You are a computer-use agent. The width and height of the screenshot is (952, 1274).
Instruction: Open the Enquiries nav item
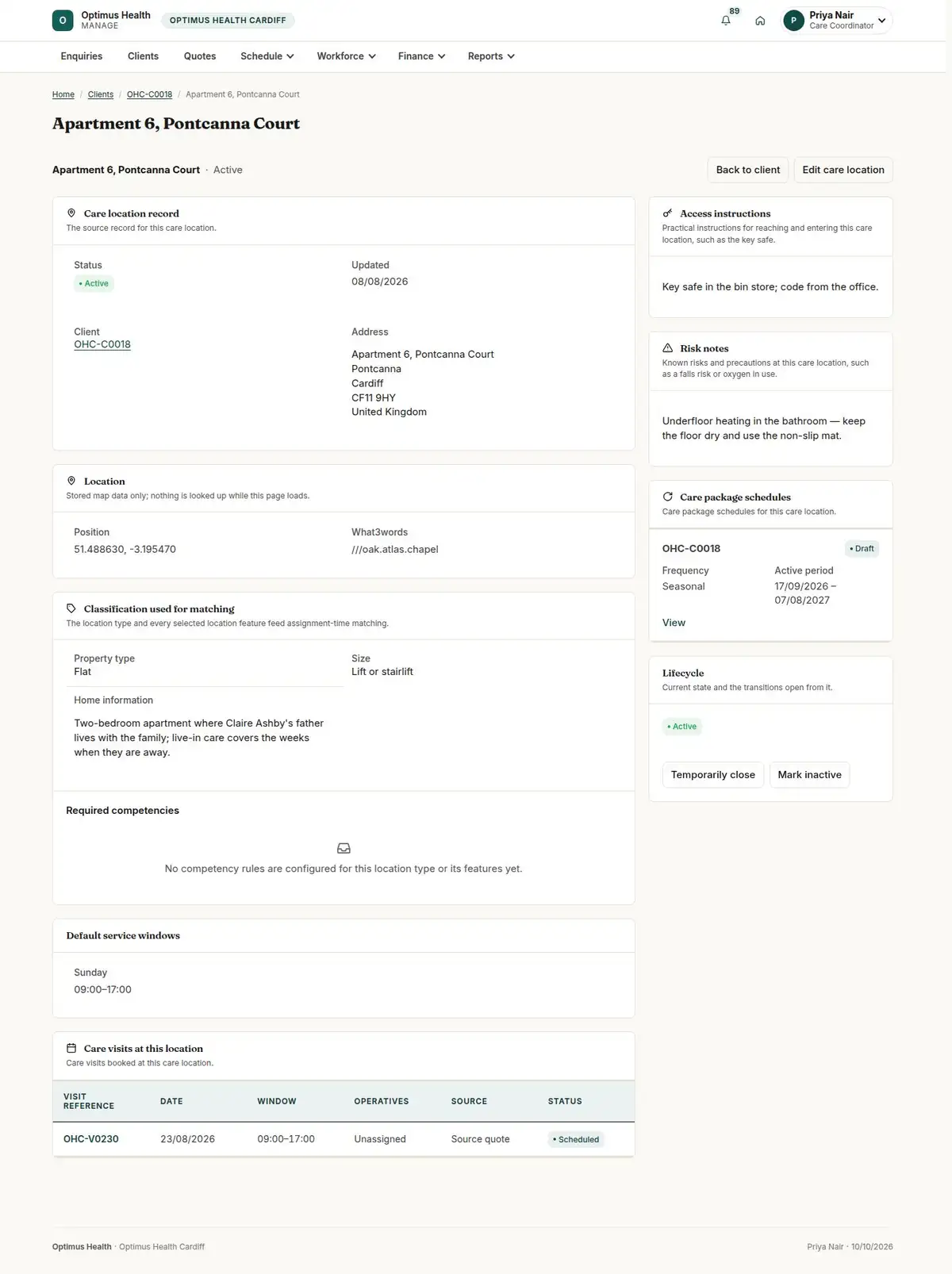click(82, 56)
